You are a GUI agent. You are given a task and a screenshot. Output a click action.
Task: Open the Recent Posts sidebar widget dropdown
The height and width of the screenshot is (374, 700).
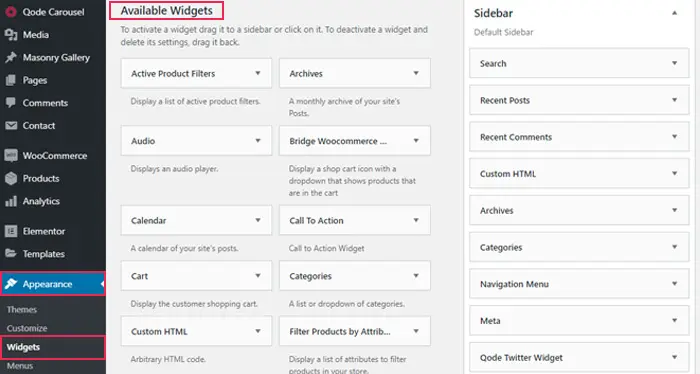tap(675, 100)
